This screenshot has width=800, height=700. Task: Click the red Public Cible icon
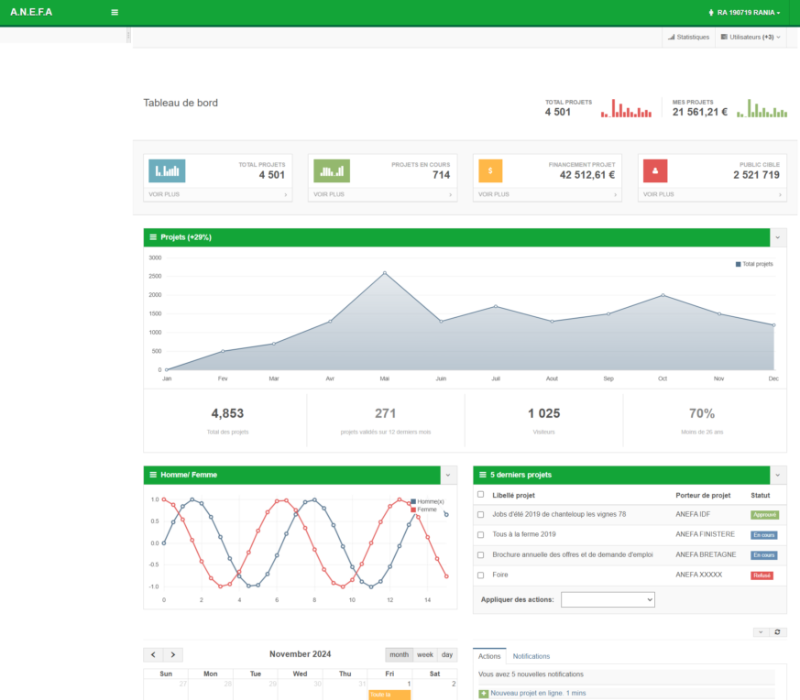pyautogui.click(x=655, y=170)
